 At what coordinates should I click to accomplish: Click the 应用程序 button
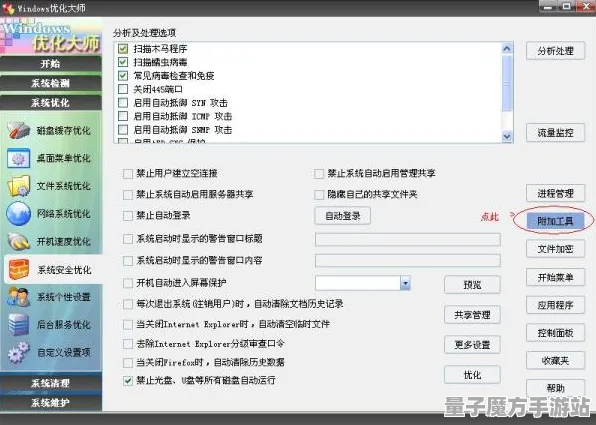(555, 305)
